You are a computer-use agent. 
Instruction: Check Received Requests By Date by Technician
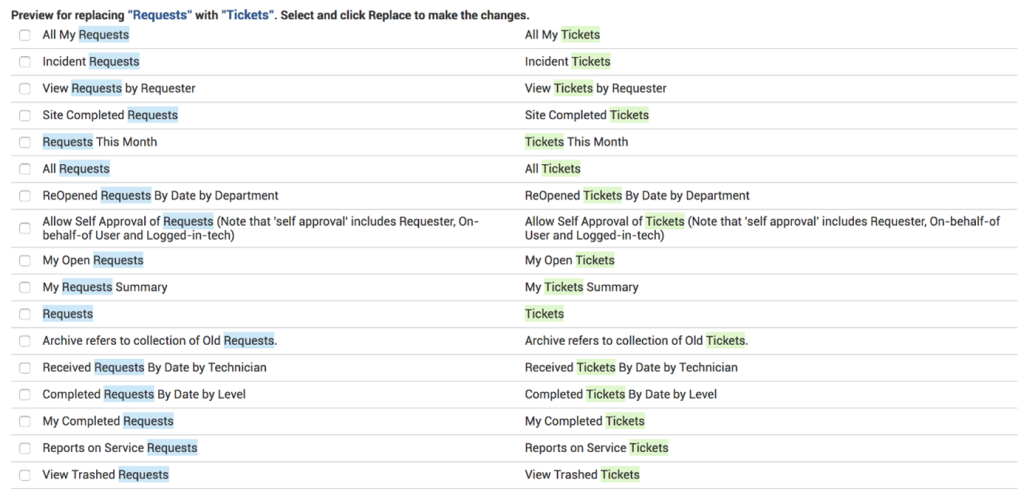pos(25,368)
